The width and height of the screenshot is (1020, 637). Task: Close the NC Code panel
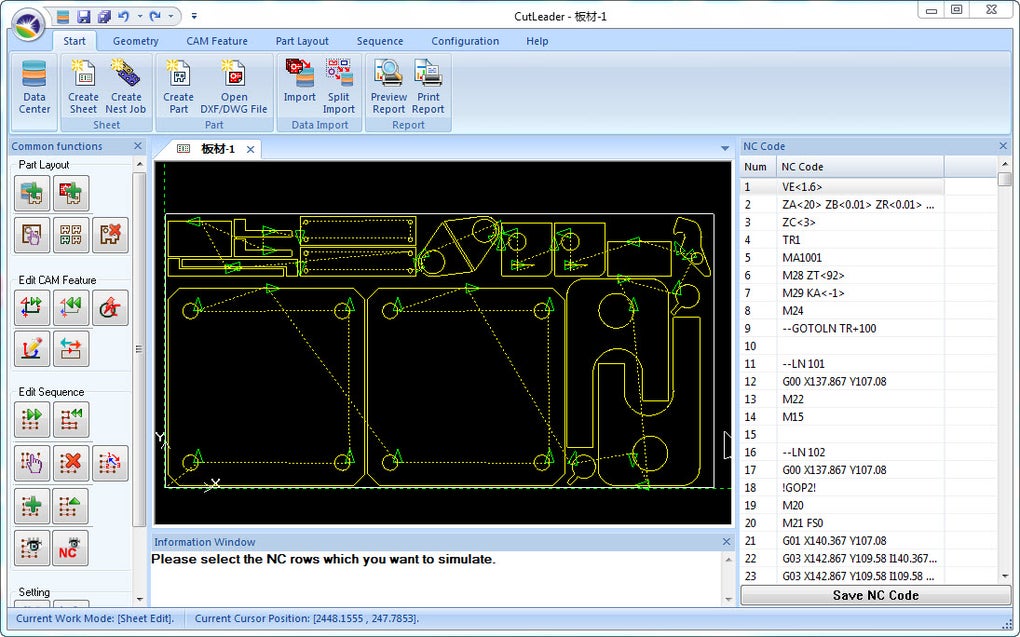click(x=1002, y=146)
